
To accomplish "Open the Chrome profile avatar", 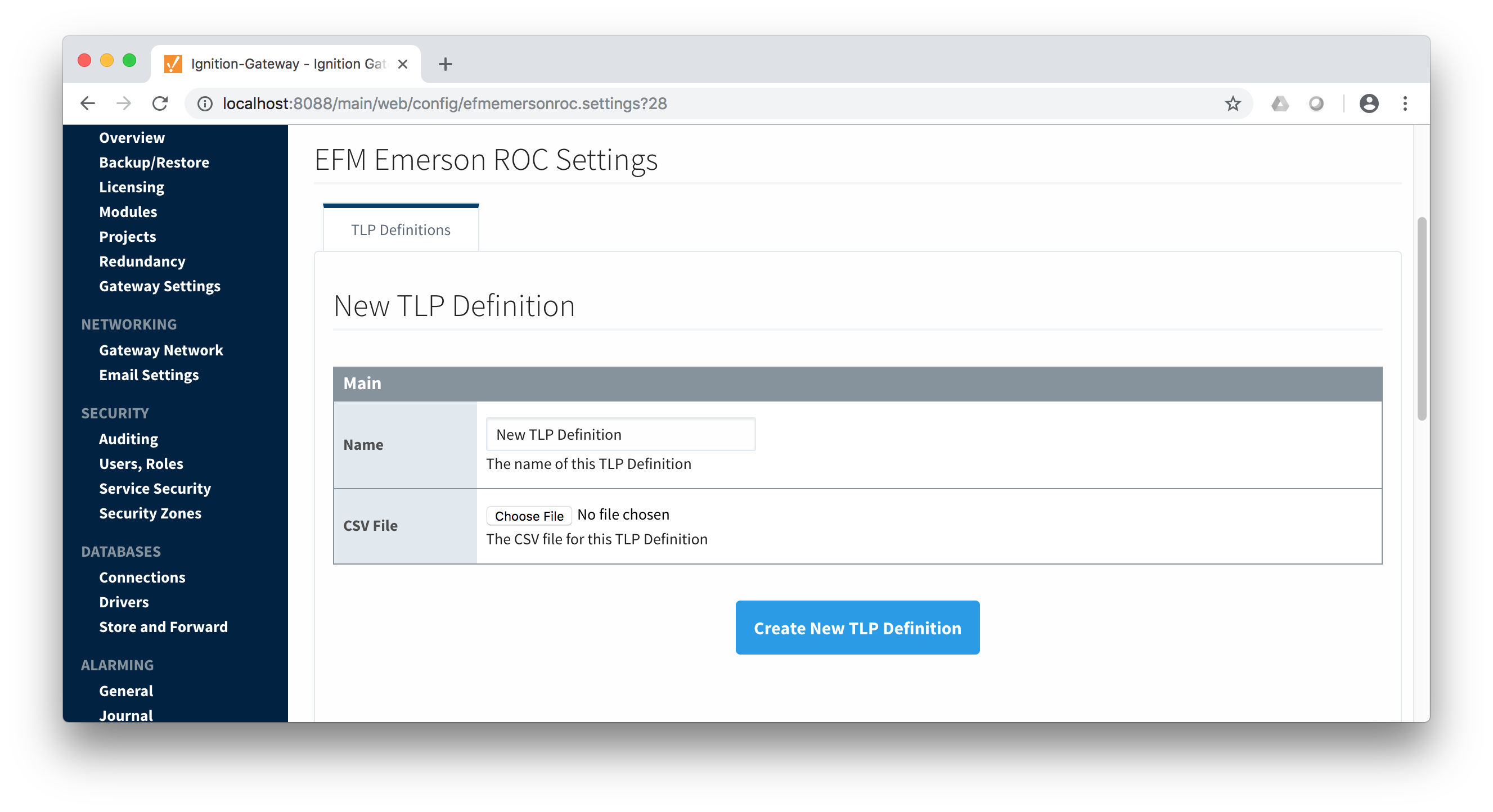I will [1368, 103].
